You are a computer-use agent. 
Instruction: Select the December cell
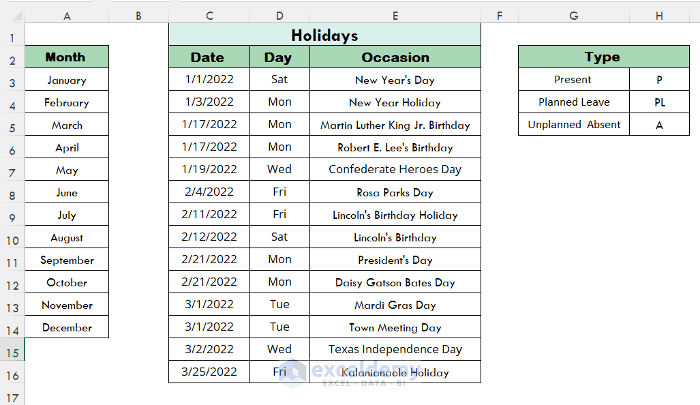(66, 327)
